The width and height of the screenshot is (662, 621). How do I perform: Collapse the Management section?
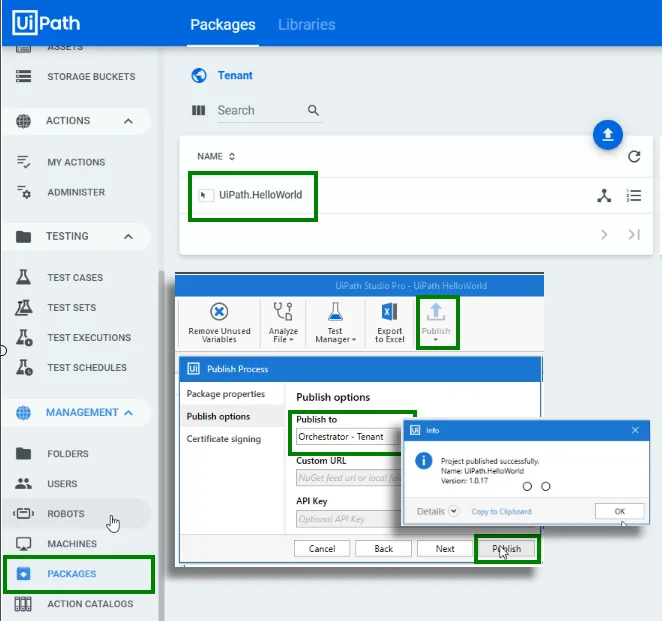click(128, 412)
